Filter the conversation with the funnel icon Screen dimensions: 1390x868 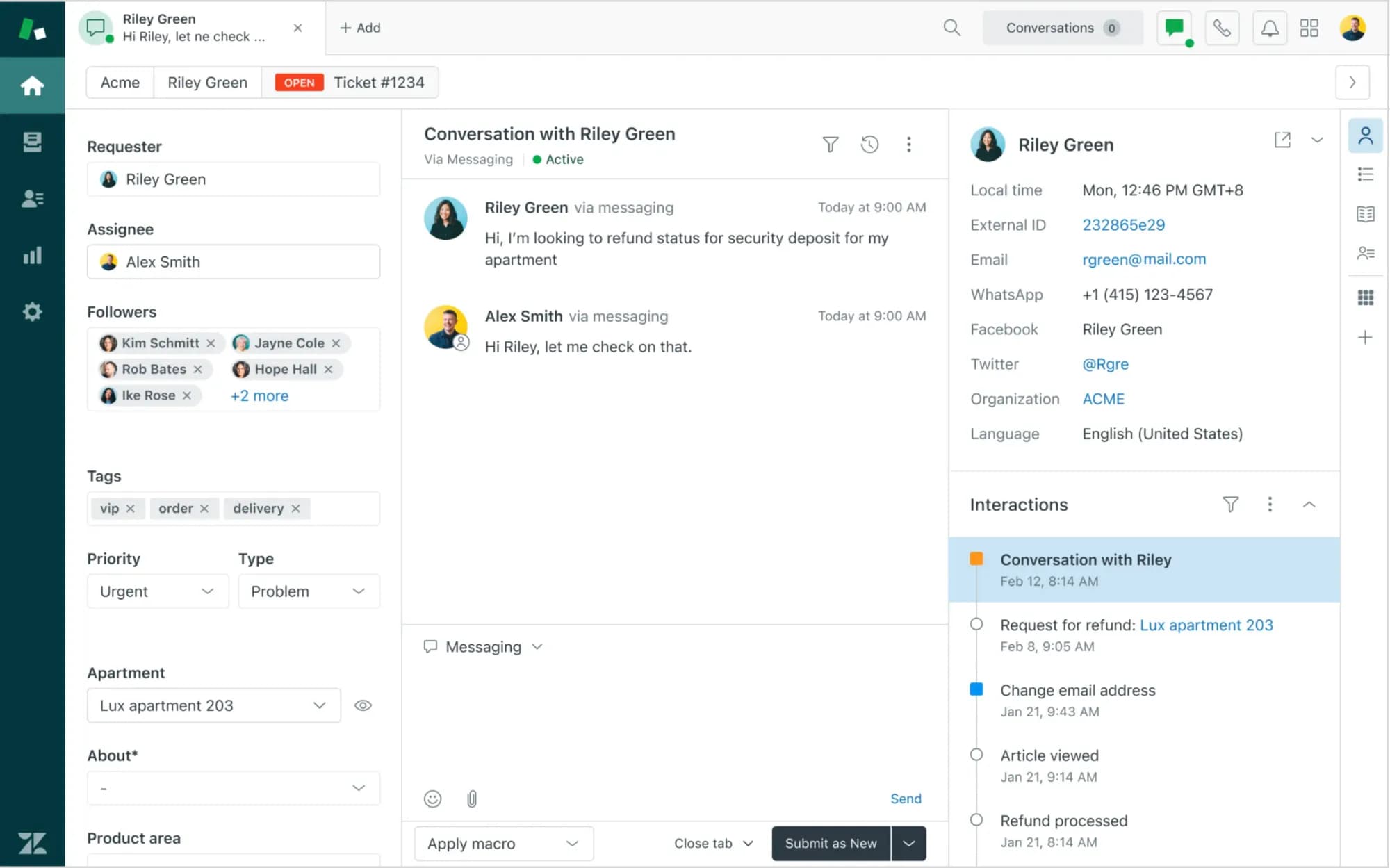(830, 144)
